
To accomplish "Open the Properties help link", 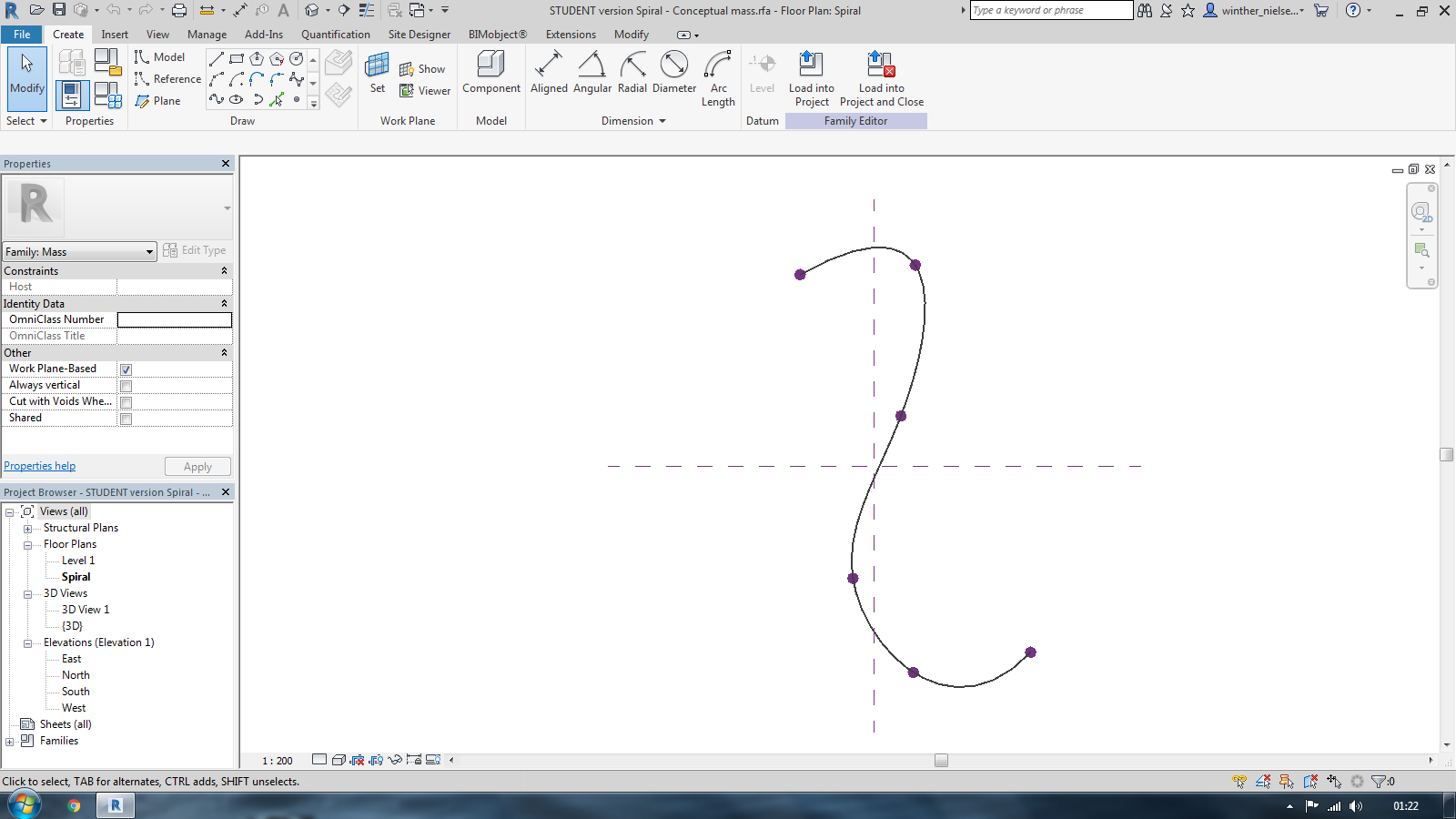I will click(39, 465).
